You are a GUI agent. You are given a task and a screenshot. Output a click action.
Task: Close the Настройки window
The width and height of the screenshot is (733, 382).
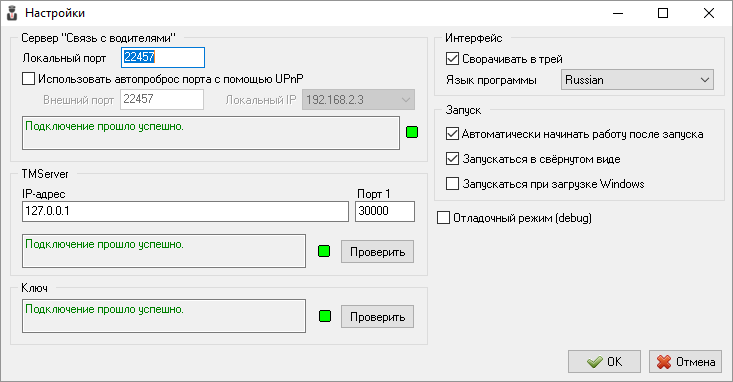pyautogui.click(x=709, y=13)
